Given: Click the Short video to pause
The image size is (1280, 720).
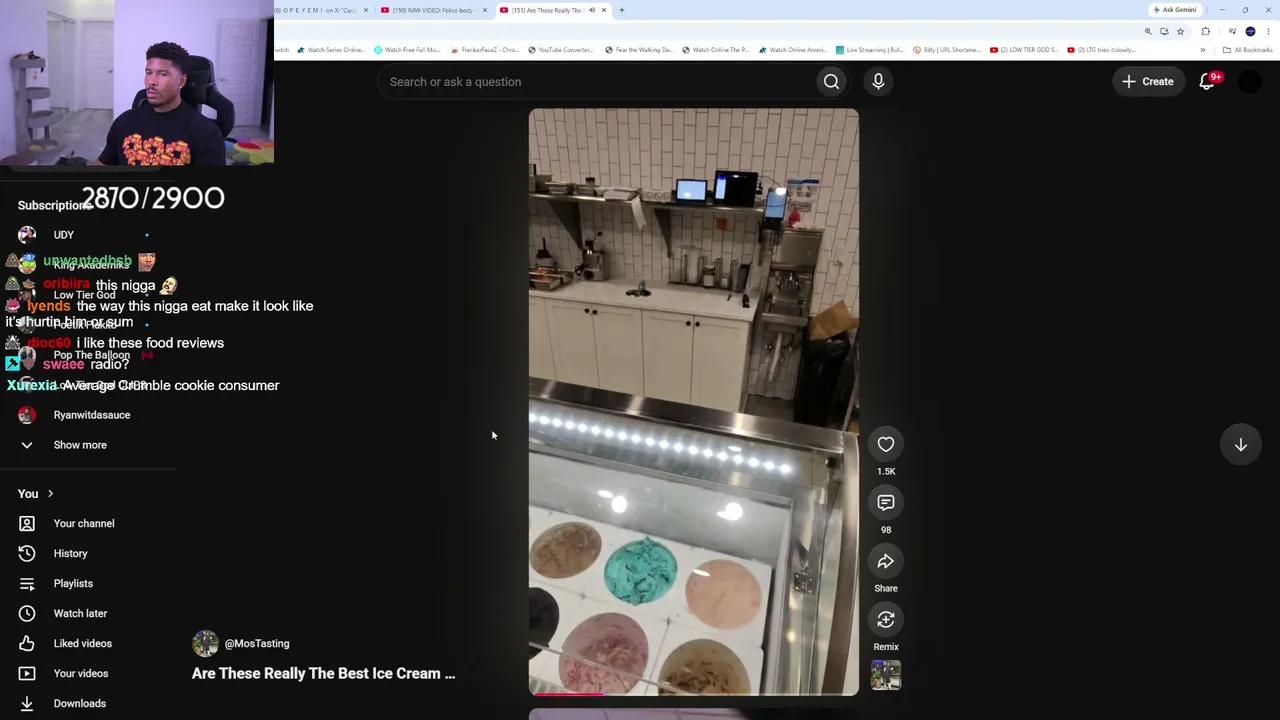Looking at the screenshot, I should 693,400.
